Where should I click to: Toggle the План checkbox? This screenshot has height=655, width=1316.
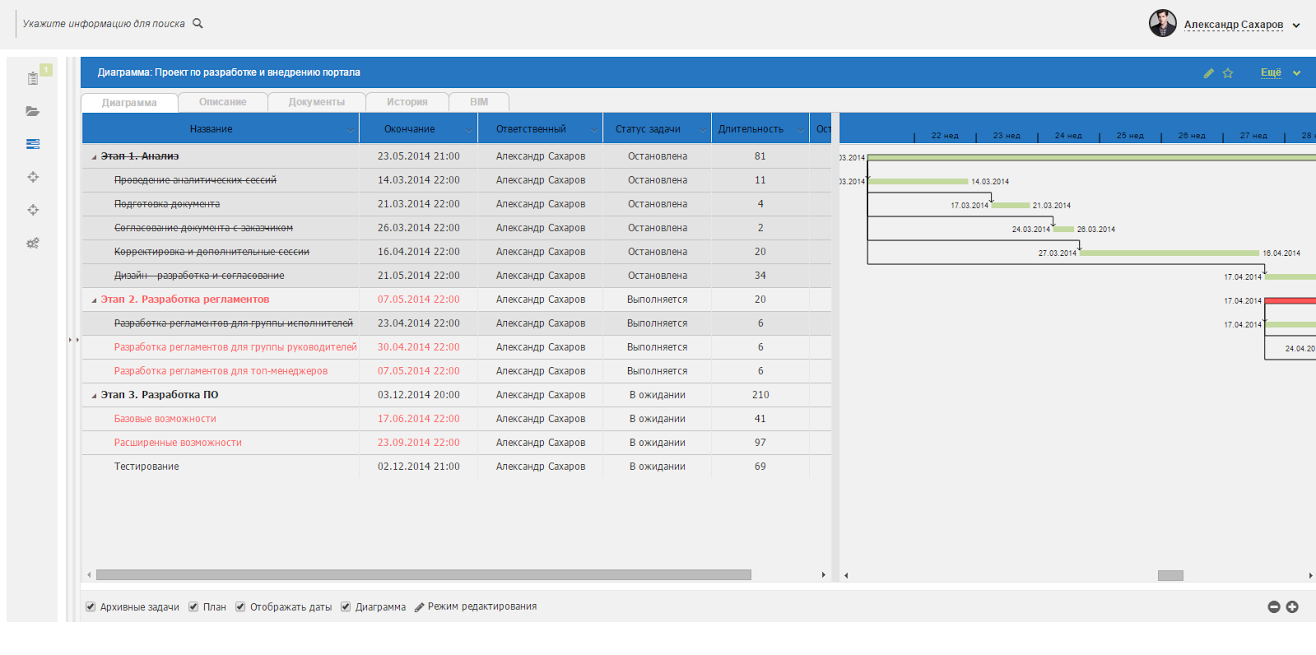(x=194, y=607)
